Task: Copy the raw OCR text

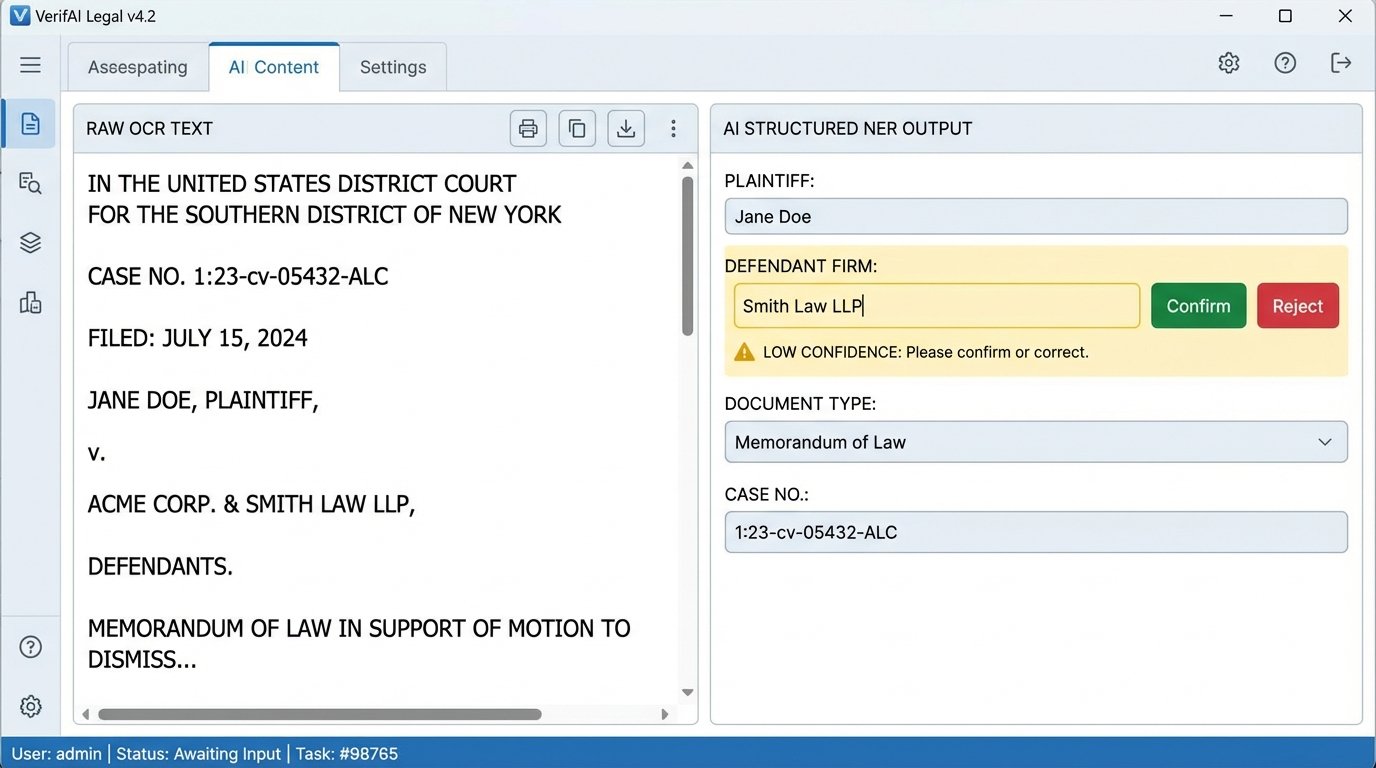Action: click(577, 128)
